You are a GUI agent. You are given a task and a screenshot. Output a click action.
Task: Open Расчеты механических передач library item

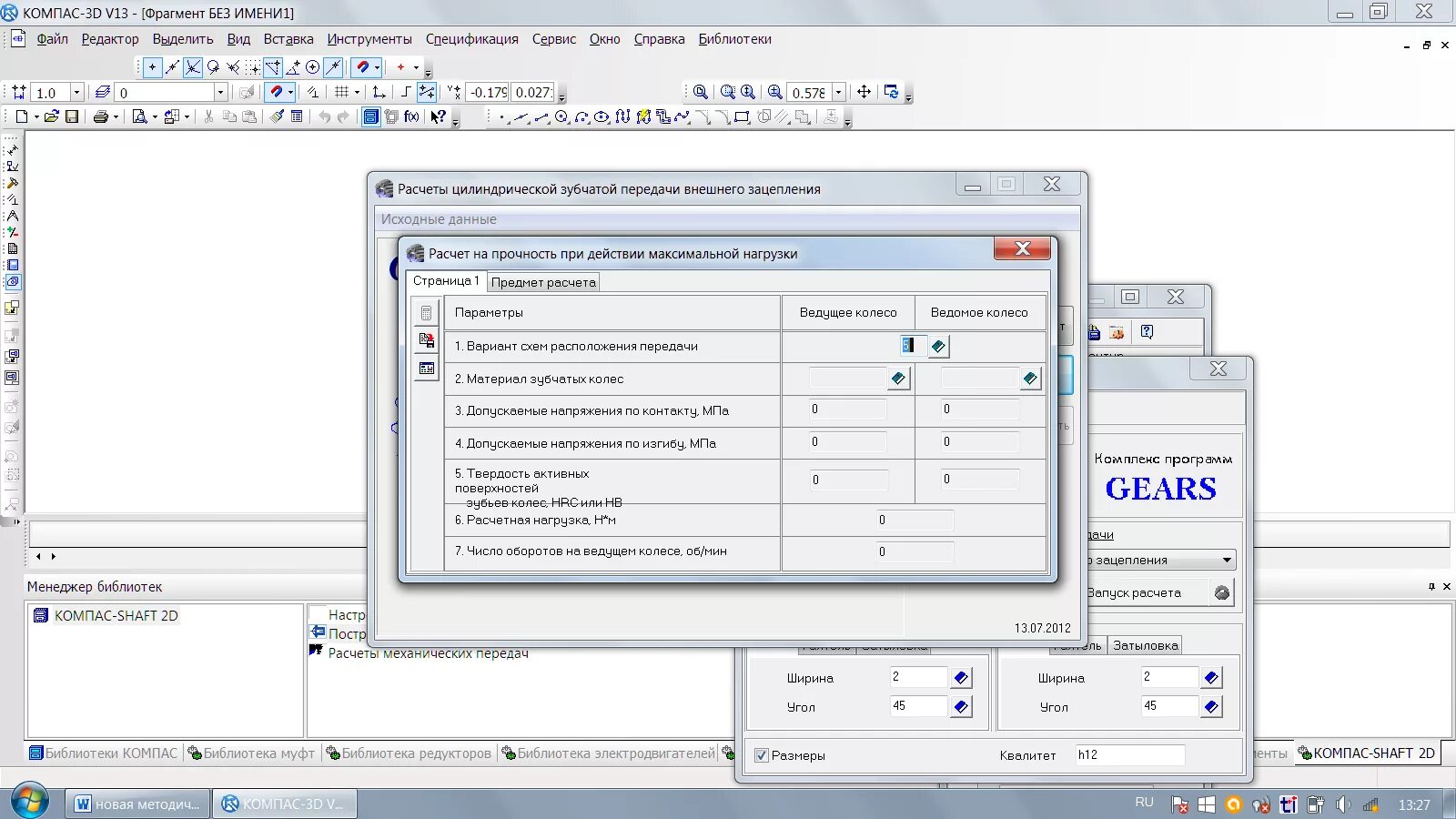pos(428,653)
